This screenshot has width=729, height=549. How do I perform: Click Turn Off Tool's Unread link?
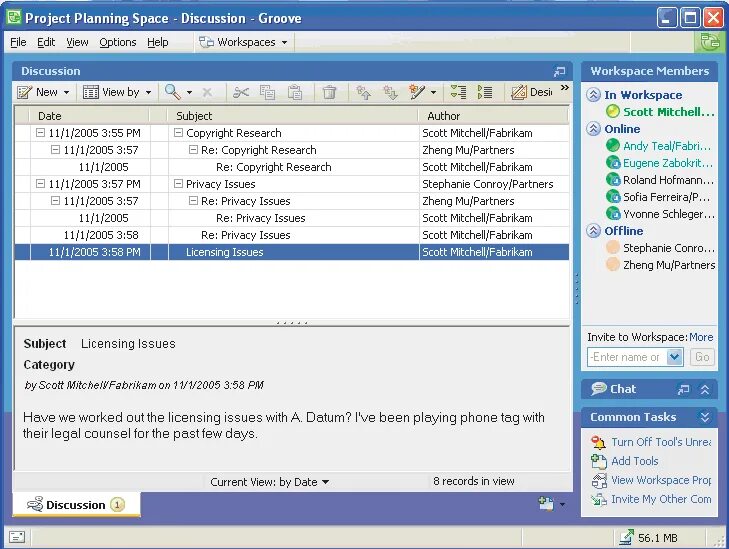651,442
